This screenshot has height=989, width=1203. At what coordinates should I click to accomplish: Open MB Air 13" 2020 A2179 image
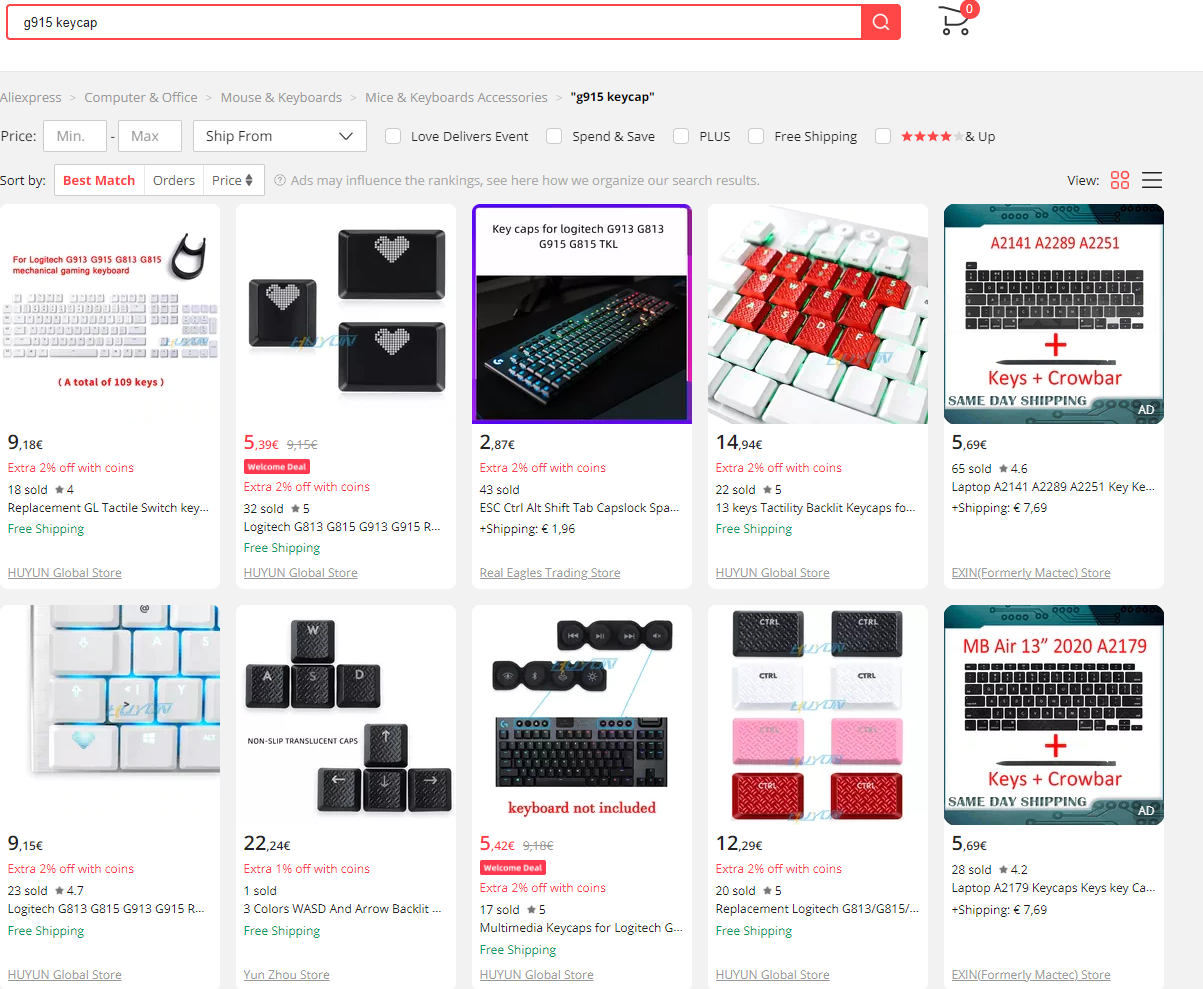[1054, 715]
